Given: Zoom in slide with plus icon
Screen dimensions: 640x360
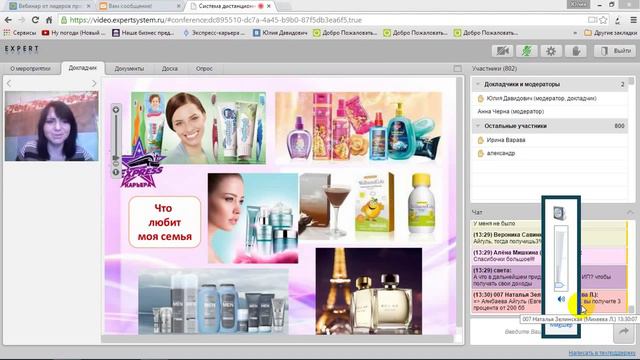Looking at the screenshot, I should (x=116, y=109).
